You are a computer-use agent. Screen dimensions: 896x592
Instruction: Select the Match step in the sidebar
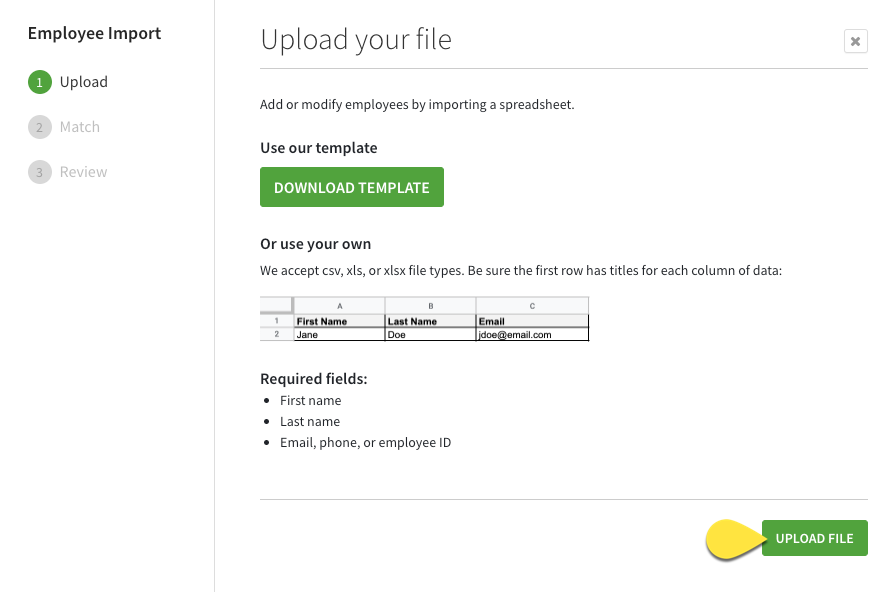point(80,127)
